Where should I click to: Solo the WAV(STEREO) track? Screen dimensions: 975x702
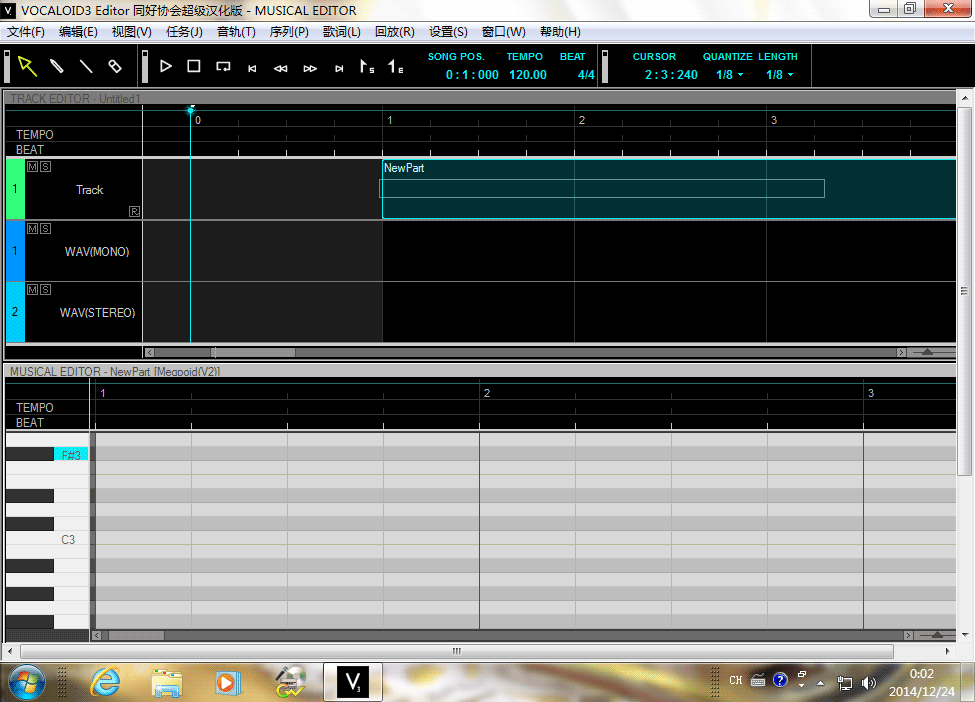tap(45, 290)
